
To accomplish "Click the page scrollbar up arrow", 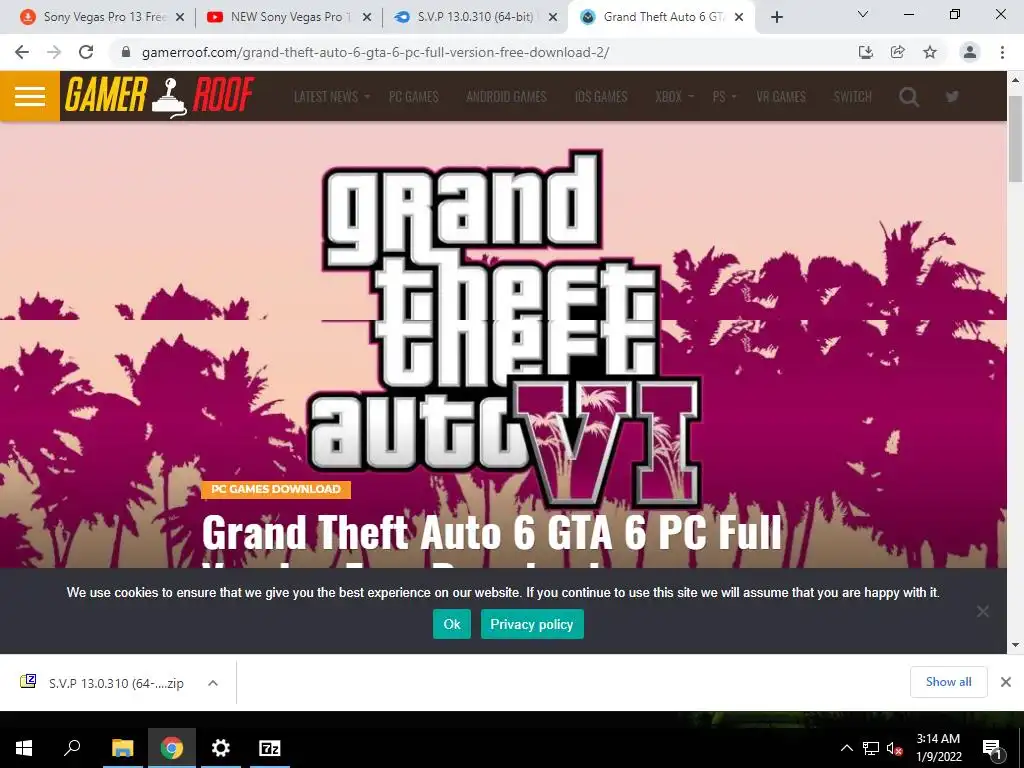I will pos(1016,80).
